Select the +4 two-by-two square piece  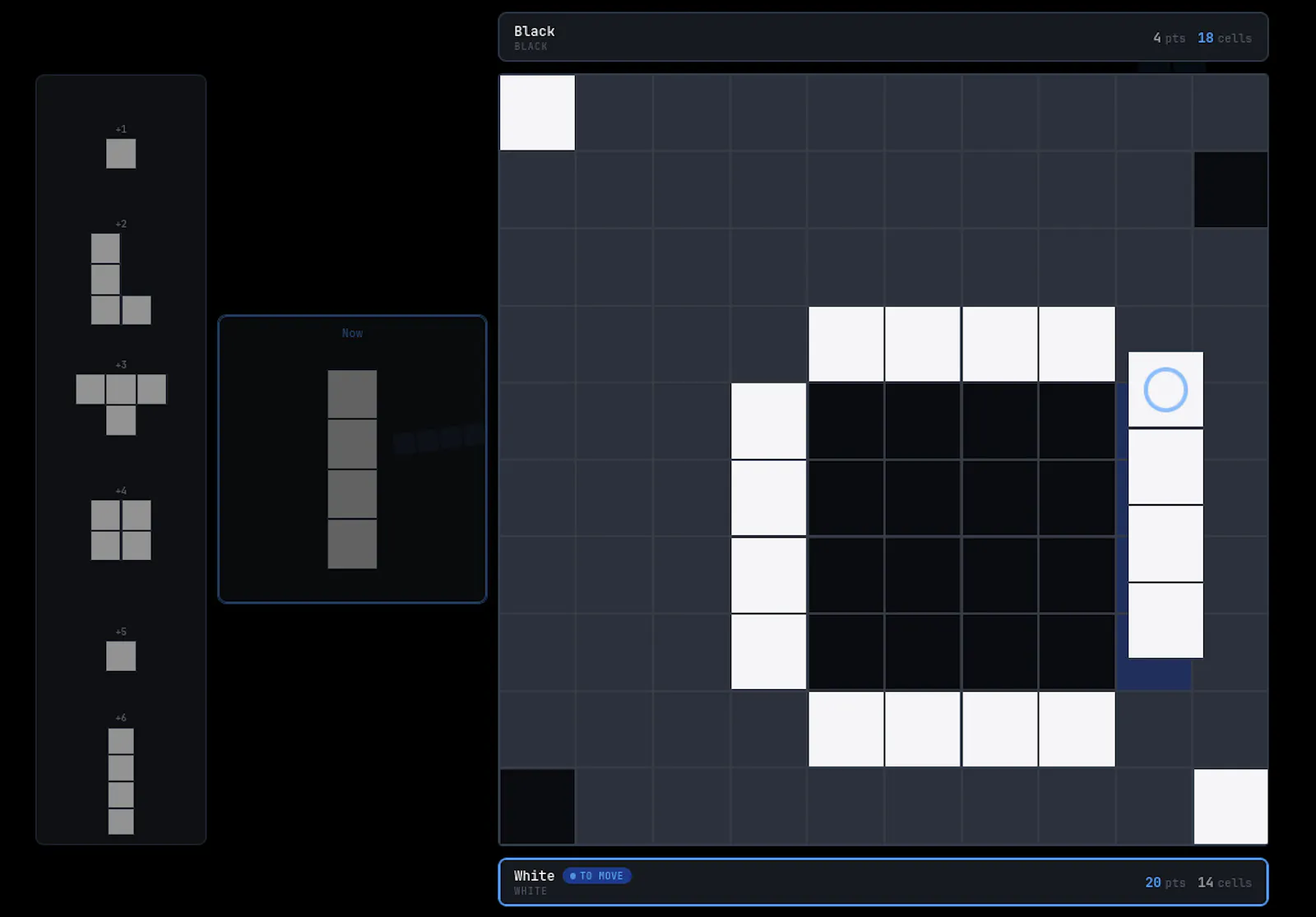121,530
